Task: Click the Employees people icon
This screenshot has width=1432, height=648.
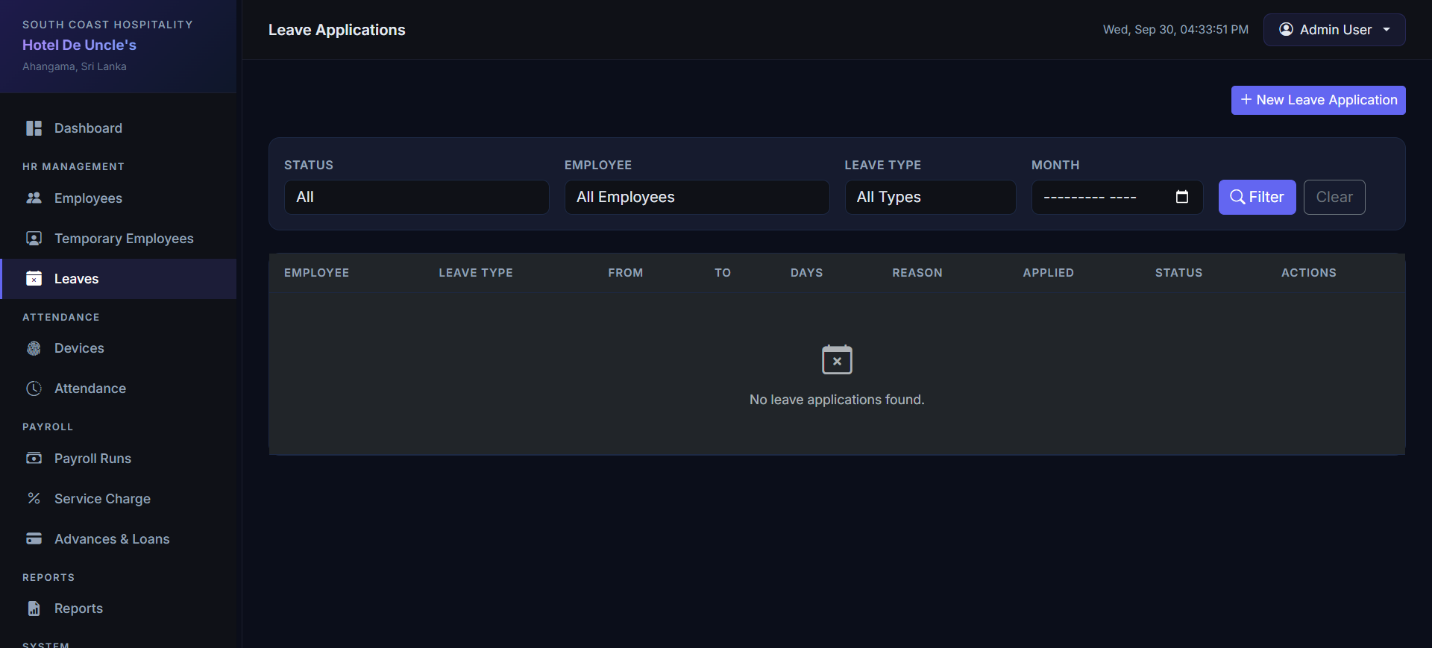Action: click(34, 198)
